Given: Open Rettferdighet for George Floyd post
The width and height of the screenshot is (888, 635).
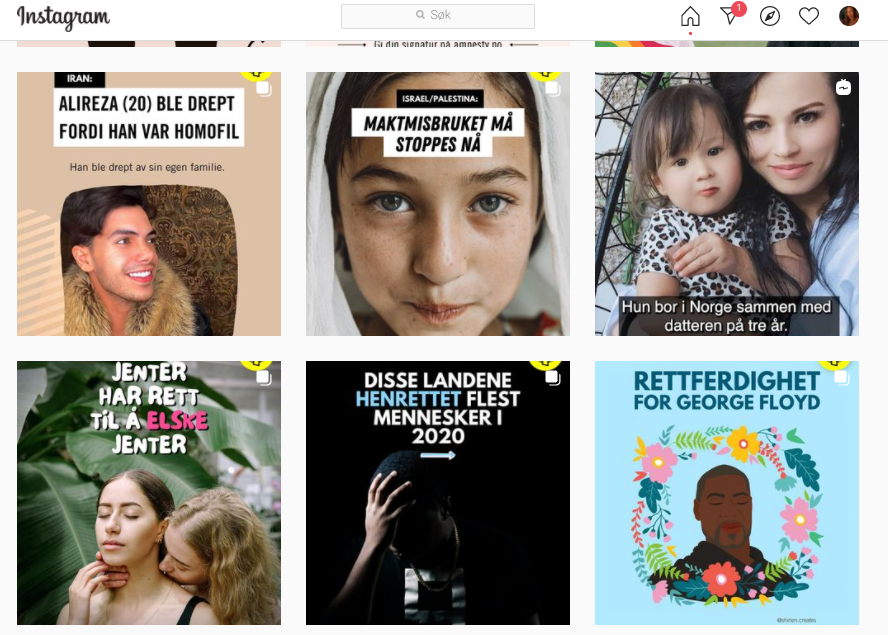Looking at the screenshot, I should pyautogui.click(x=727, y=493).
